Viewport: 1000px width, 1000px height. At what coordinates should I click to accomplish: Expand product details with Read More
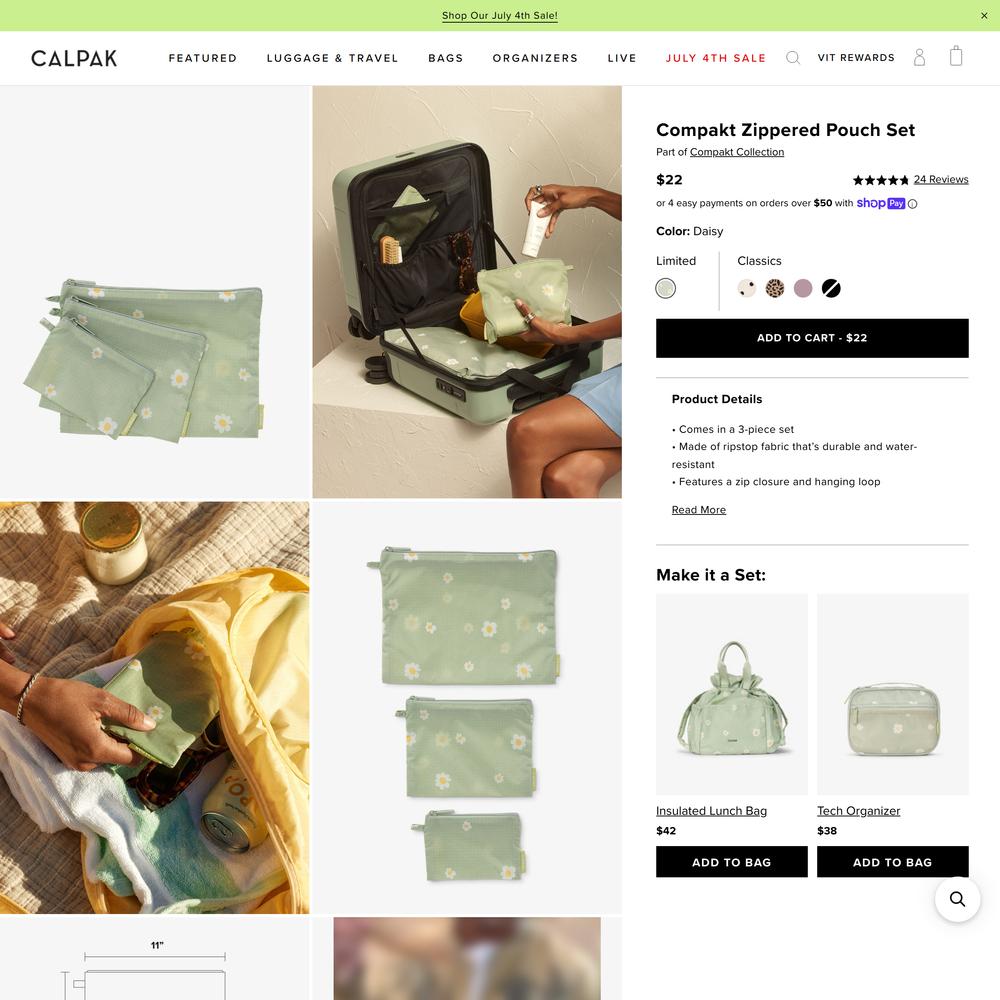tap(698, 510)
